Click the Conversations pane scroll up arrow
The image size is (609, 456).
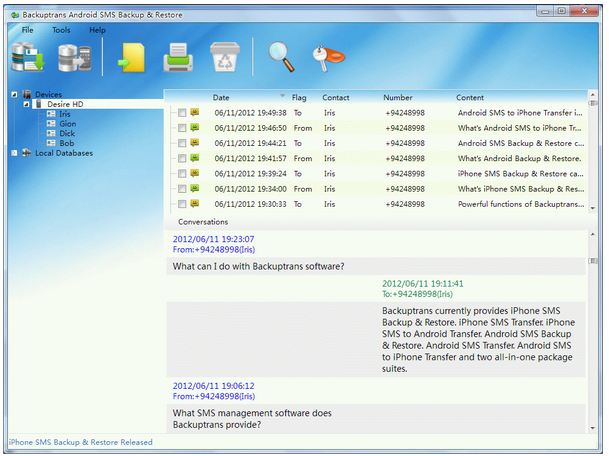pyautogui.click(x=593, y=234)
